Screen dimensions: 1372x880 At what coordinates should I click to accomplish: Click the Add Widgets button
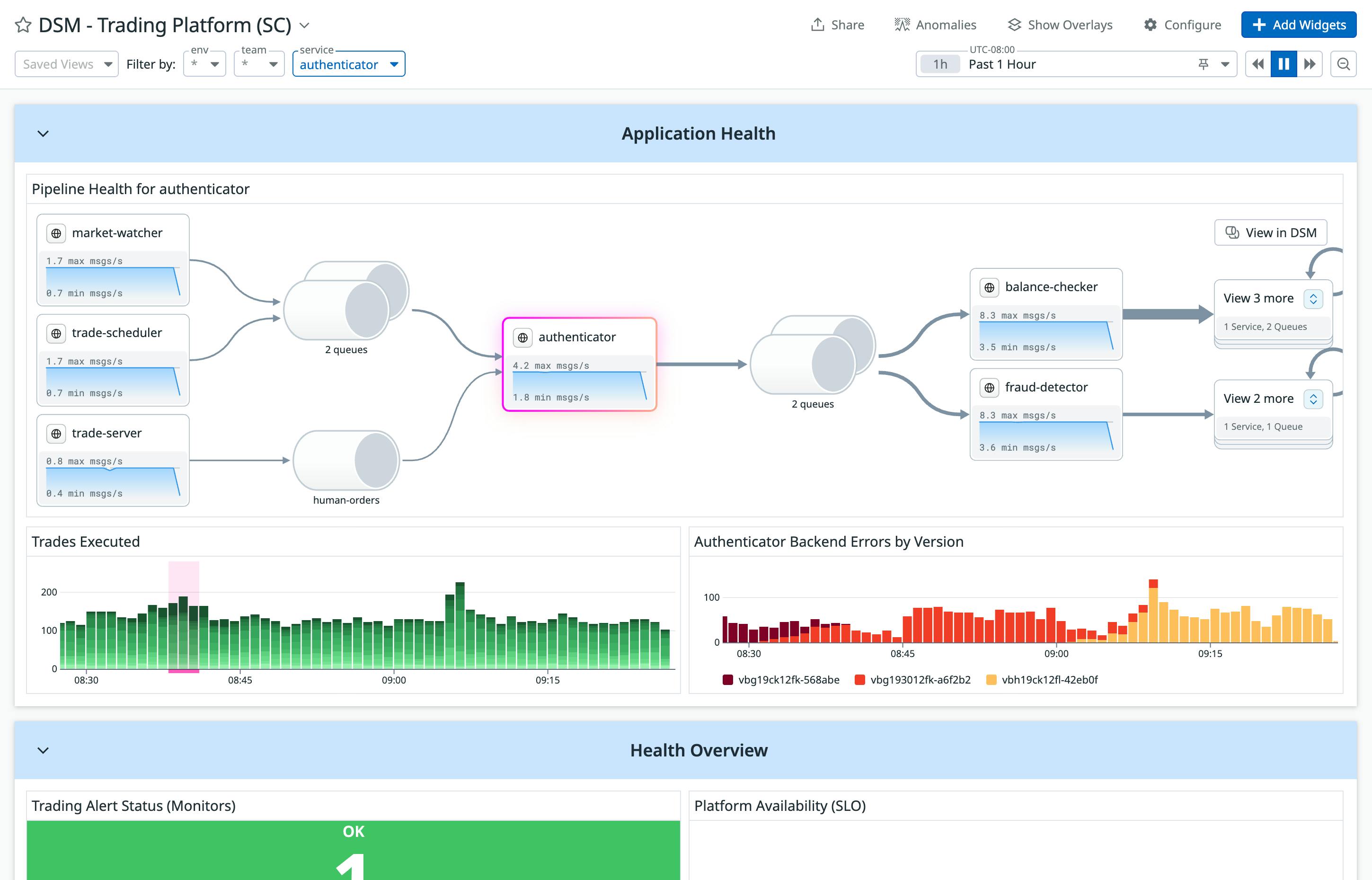1299,25
